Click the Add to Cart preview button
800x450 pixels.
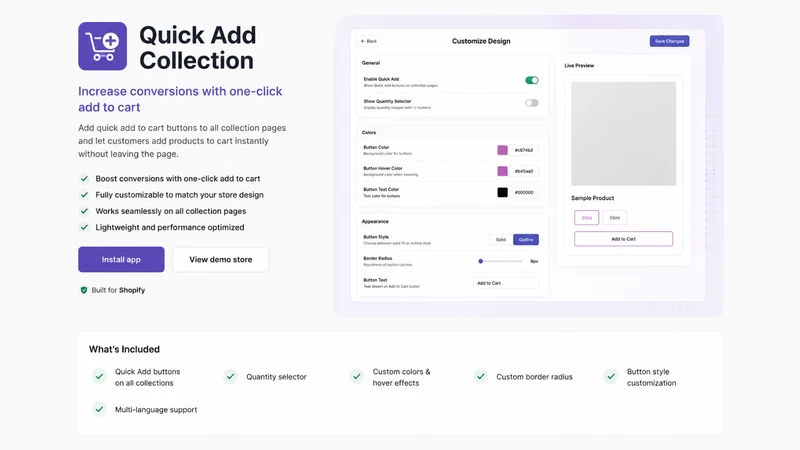click(623, 239)
